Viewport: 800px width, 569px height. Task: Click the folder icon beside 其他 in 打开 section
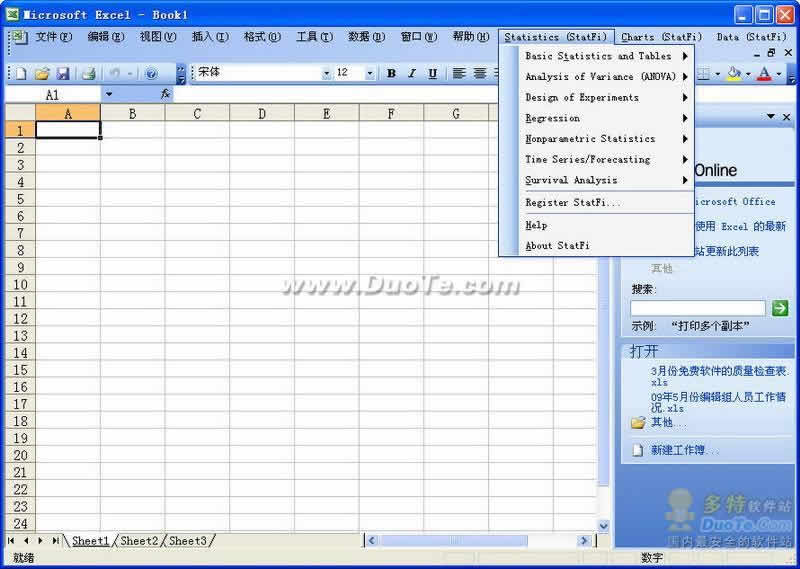[638, 423]
